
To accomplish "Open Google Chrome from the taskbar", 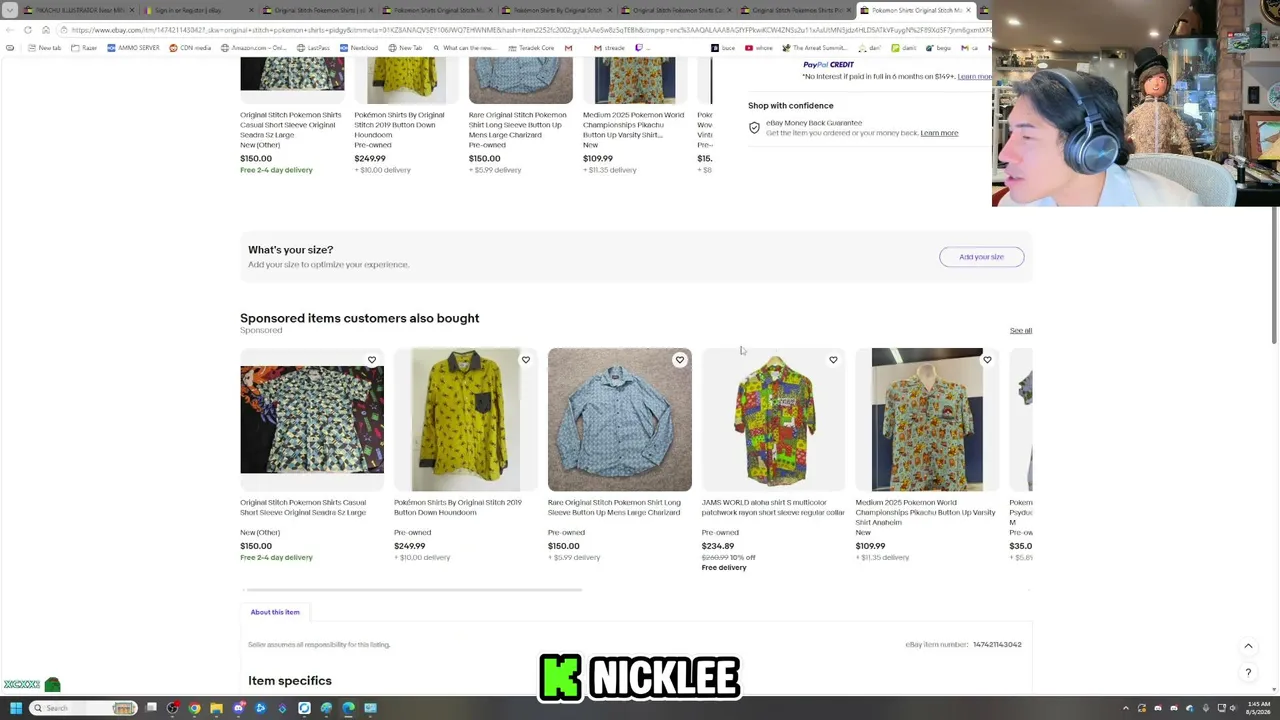I will (x=194, y=708).
